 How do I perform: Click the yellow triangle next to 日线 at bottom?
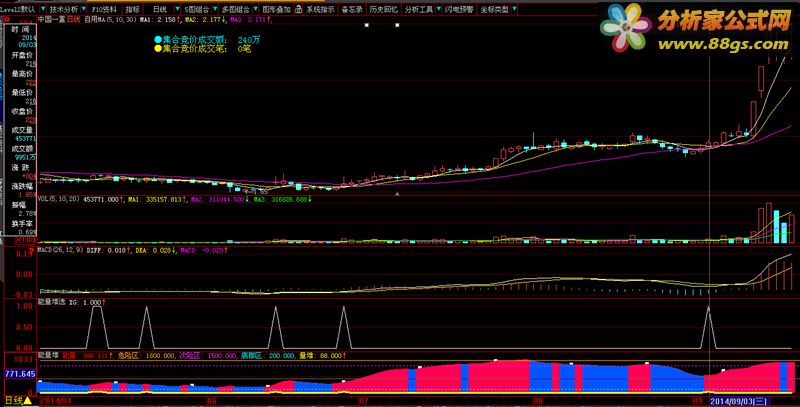[28, 401]
